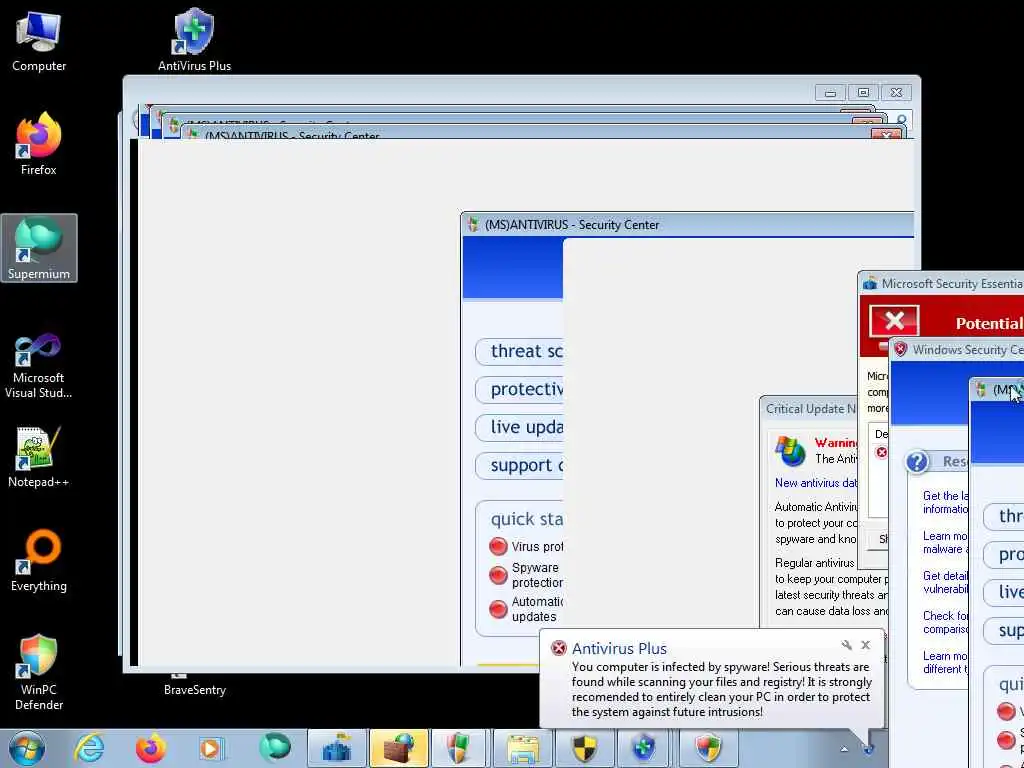Click the spyware infection warning balloon text
Viewport: 1024px width, 768px height.
(x=722, y=690)
